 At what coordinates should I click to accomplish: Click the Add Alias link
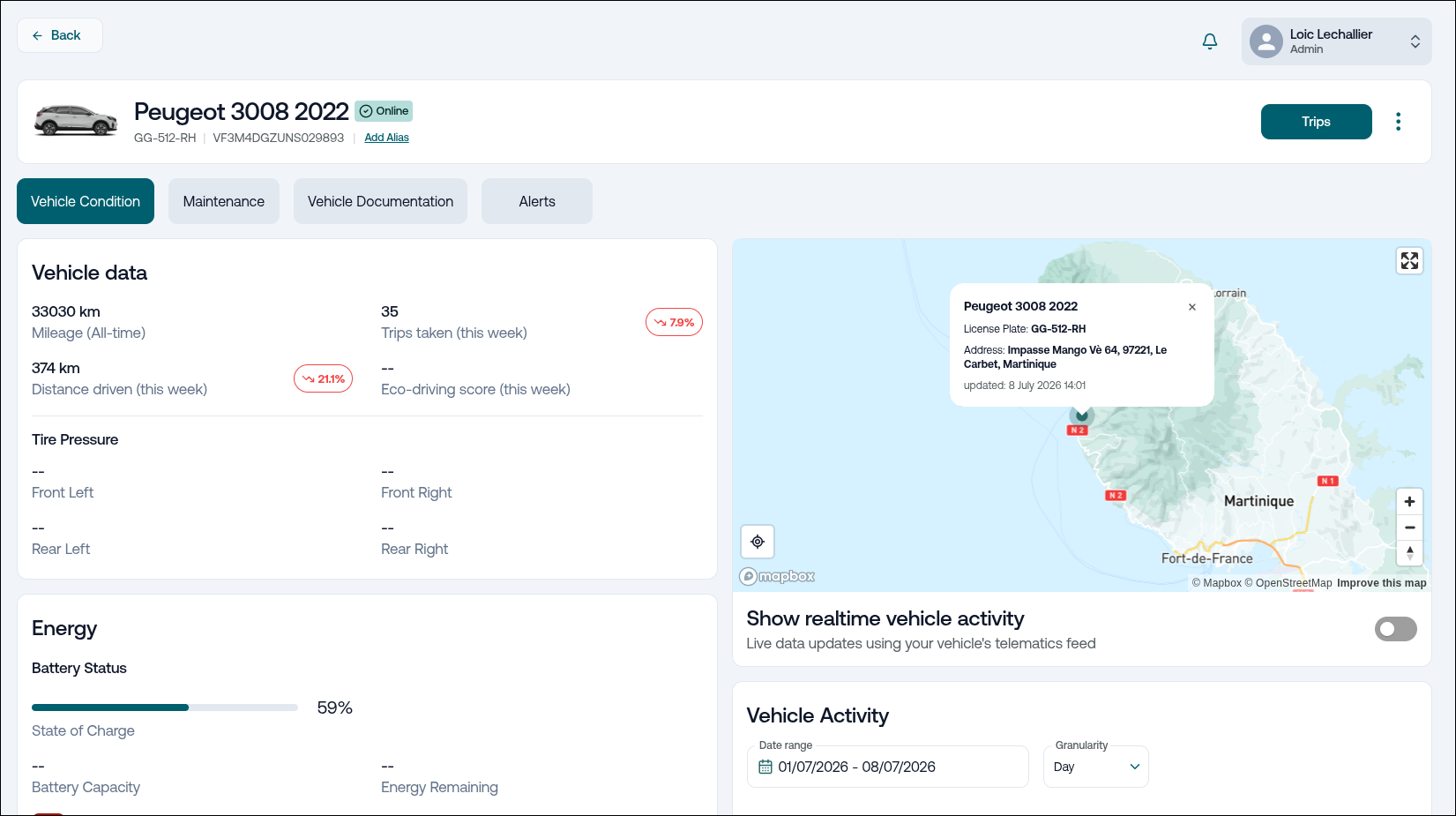(386, 138)
